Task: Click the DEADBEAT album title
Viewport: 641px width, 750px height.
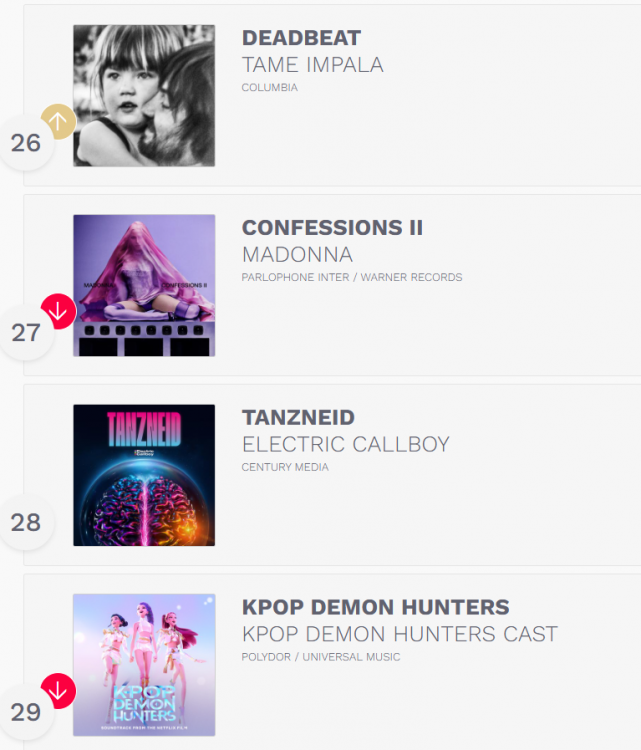Action: point(301,38)
